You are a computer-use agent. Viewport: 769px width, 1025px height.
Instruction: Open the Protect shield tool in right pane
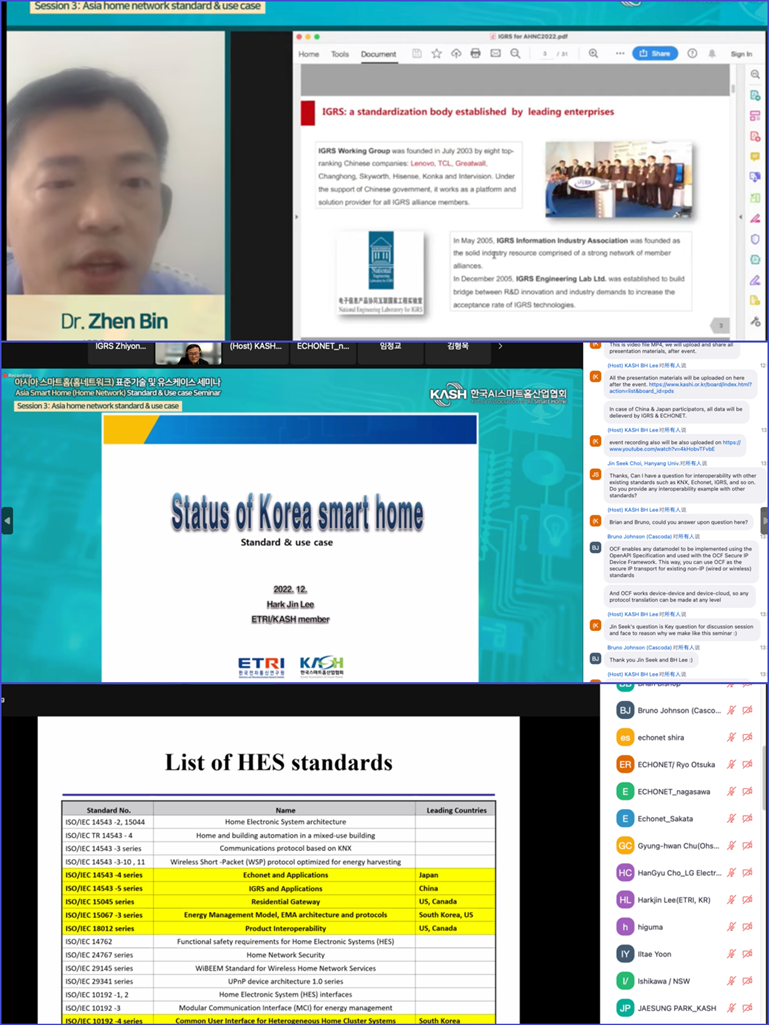click(755, 239)
